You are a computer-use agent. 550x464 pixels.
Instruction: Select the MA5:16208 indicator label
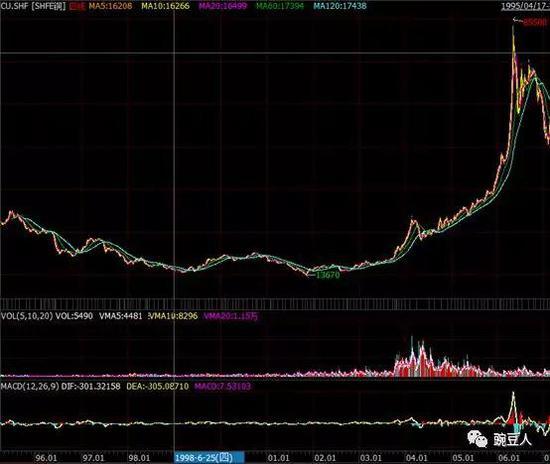(x=110, y=6)
